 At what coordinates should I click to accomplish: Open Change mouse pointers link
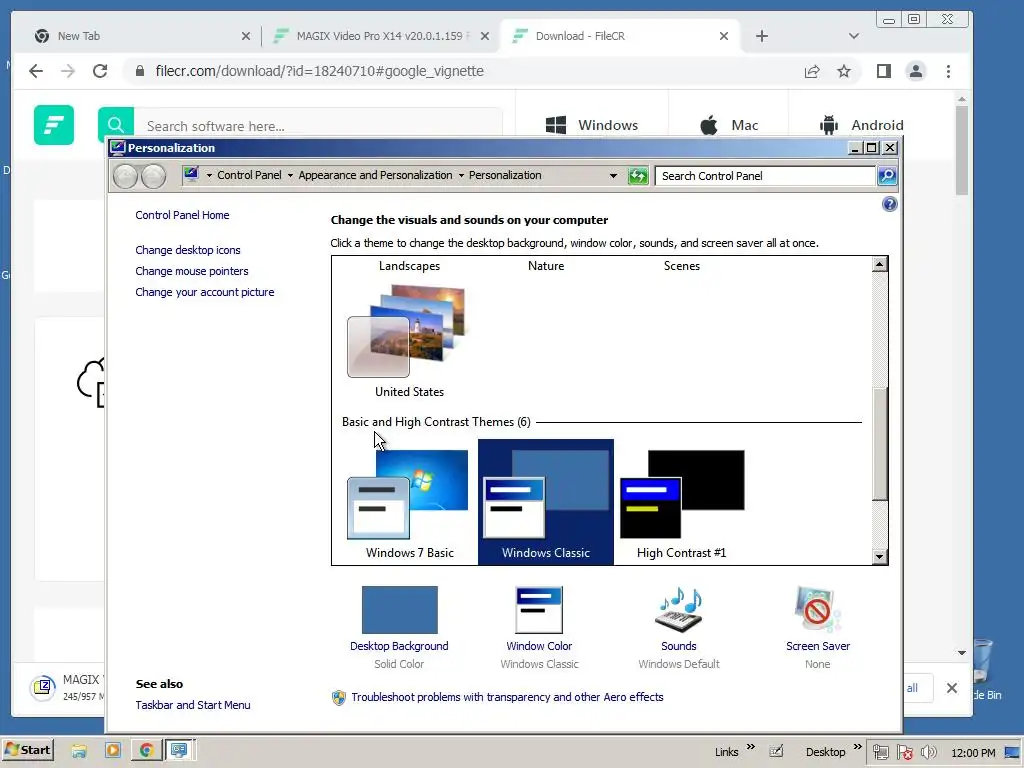click(x=191, y=271)
